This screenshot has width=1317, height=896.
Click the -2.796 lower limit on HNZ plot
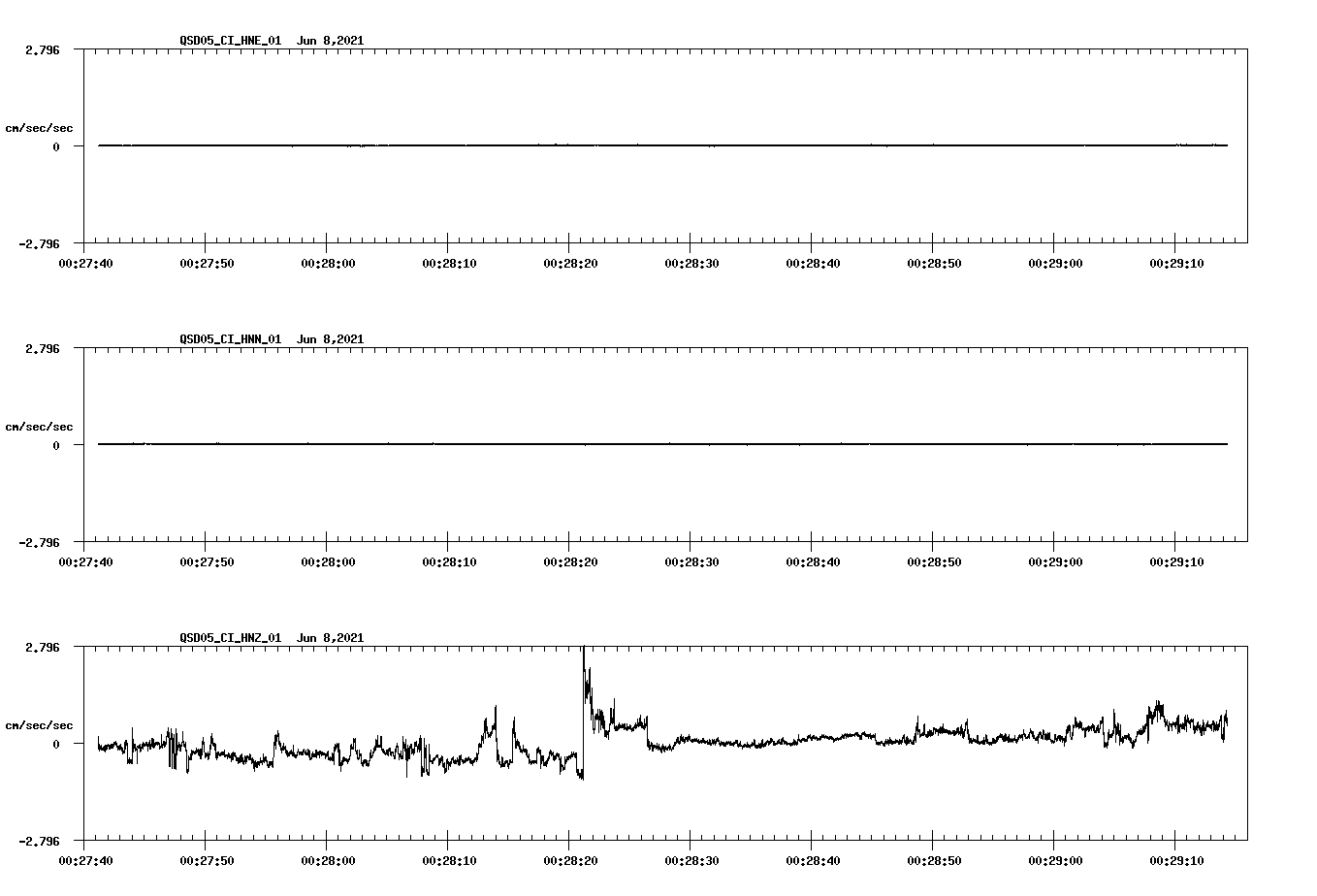40,841
